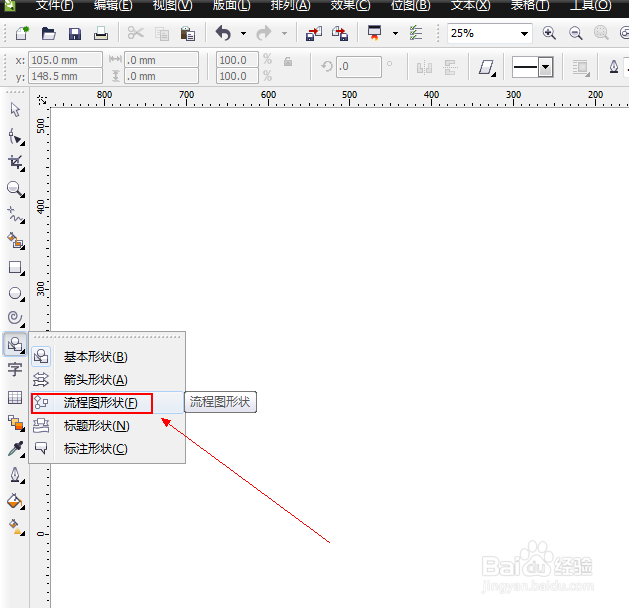Toggle the lock ratio padlock
Screen dimensions: 629x608
coord(288,61)
